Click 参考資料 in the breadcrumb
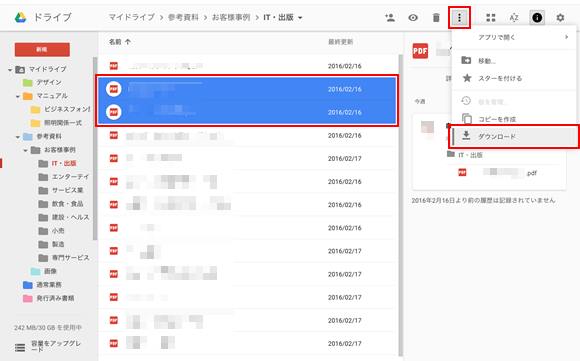This screenshot has height=361, width=580. click(x=183, y=17)
